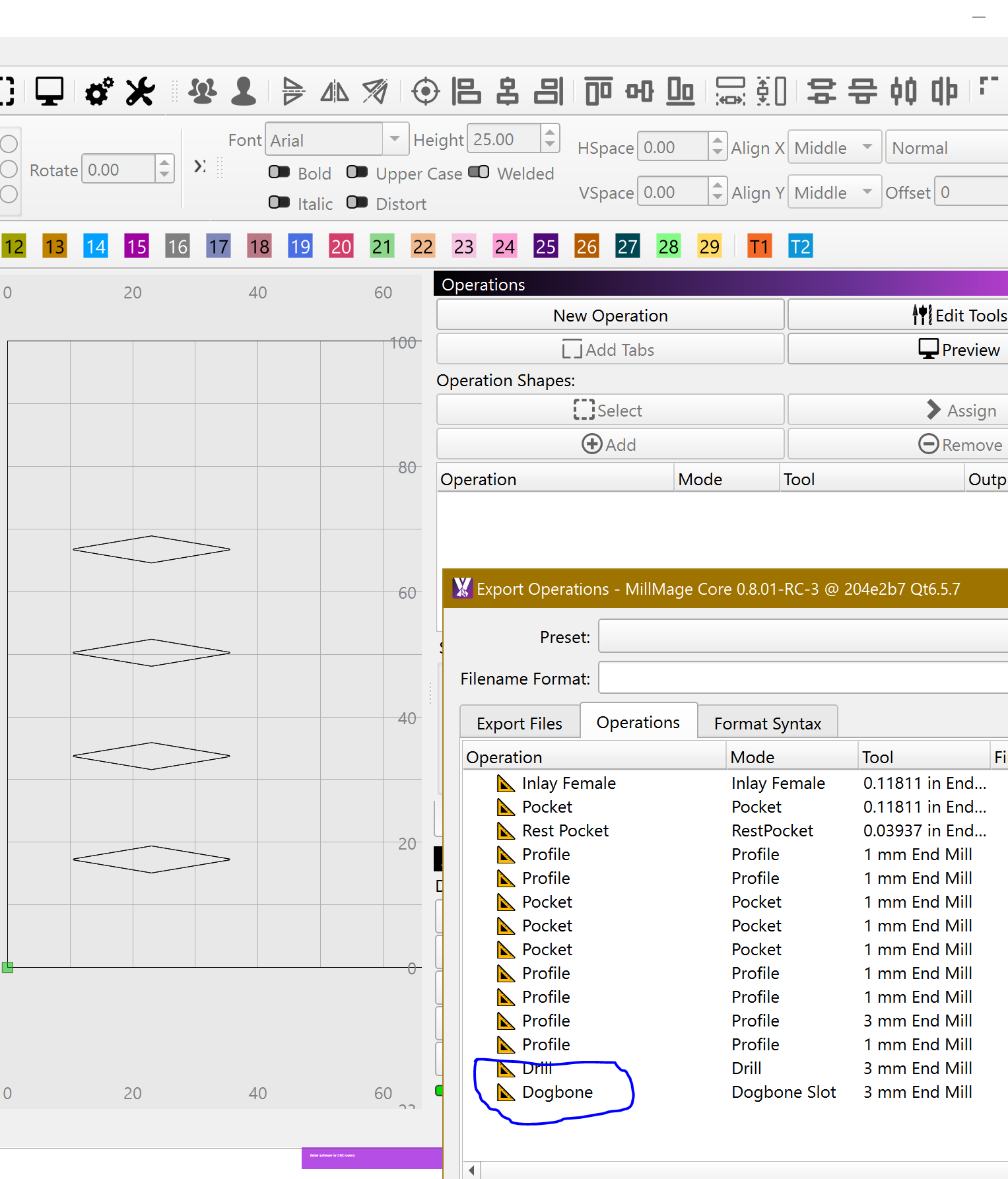The height and width of the screenshot is (1179, 1008).
Task: Click the group users icon
Action: pyautogui.click(x=202, y=91)
